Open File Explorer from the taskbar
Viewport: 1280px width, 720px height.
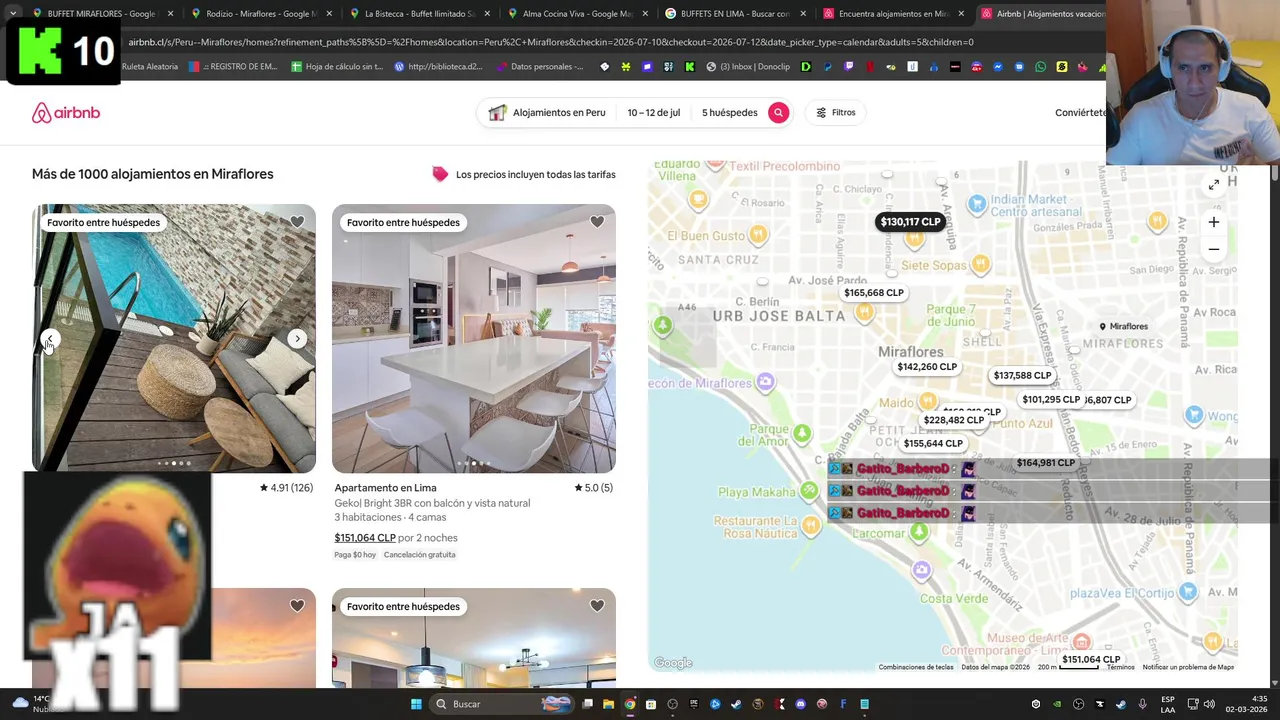[x=608, y=704]
